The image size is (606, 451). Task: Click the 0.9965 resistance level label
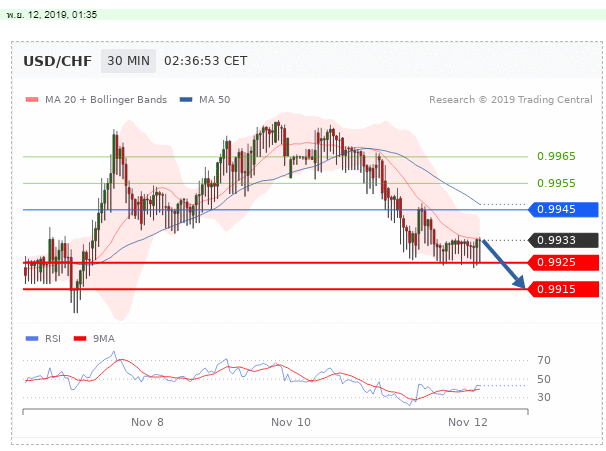pyautogui.click(x=556, y=156)
